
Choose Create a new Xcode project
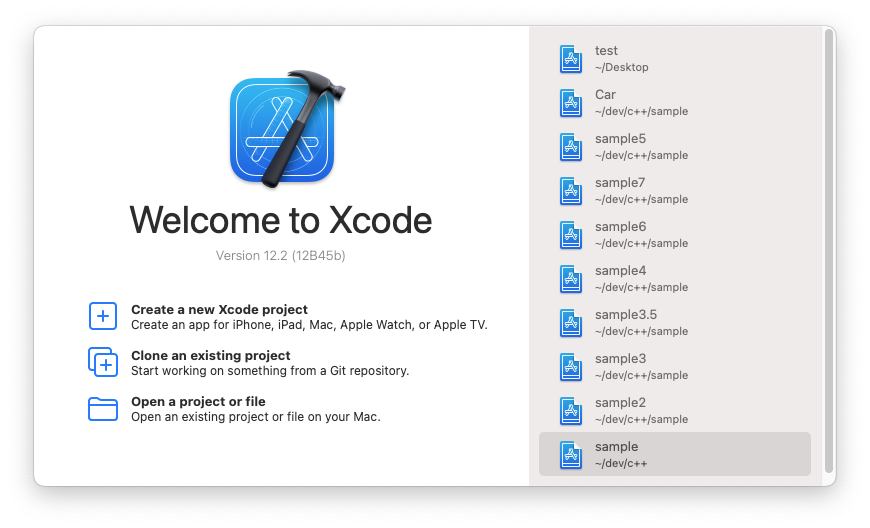pyautogui.click(x=288, y=317)
